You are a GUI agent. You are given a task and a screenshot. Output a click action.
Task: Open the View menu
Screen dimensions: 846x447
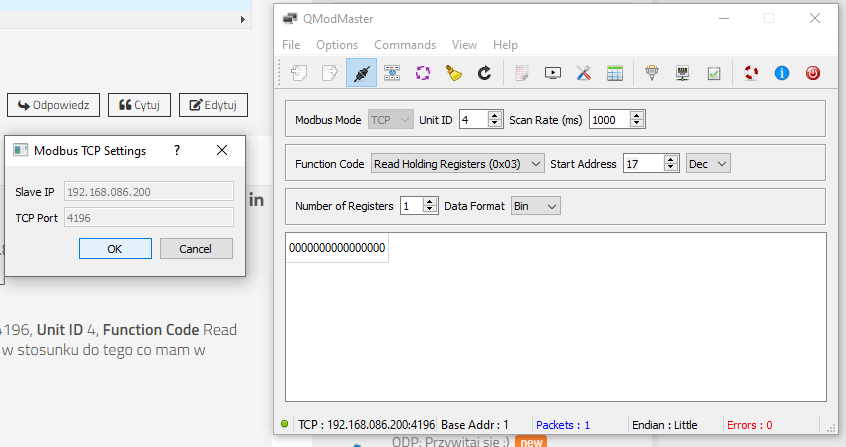point(464,45)
